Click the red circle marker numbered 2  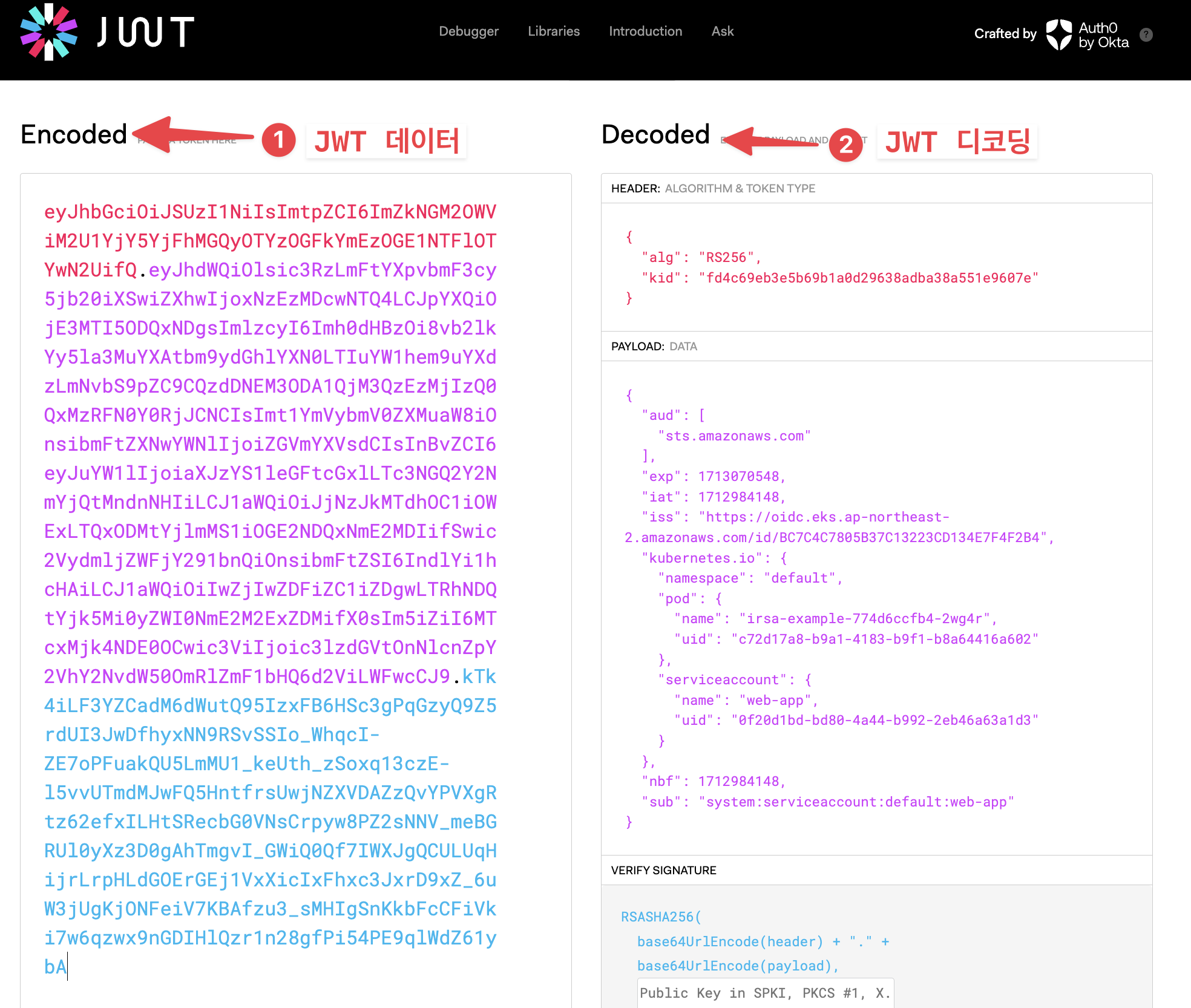(845, 145)
